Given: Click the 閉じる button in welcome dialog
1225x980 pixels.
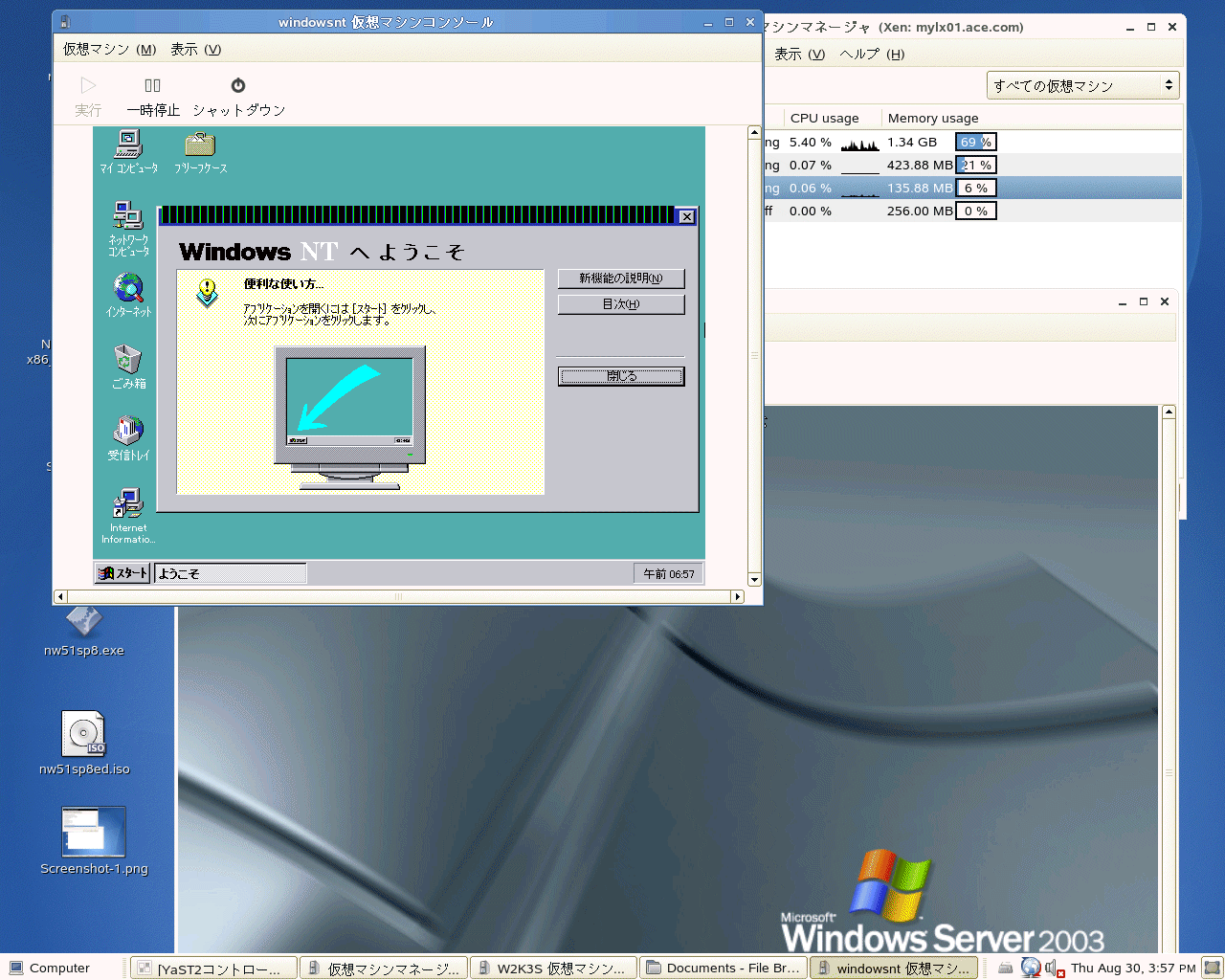Looking at the screenshot, I should pyautogui.click(x=621, y=376).
